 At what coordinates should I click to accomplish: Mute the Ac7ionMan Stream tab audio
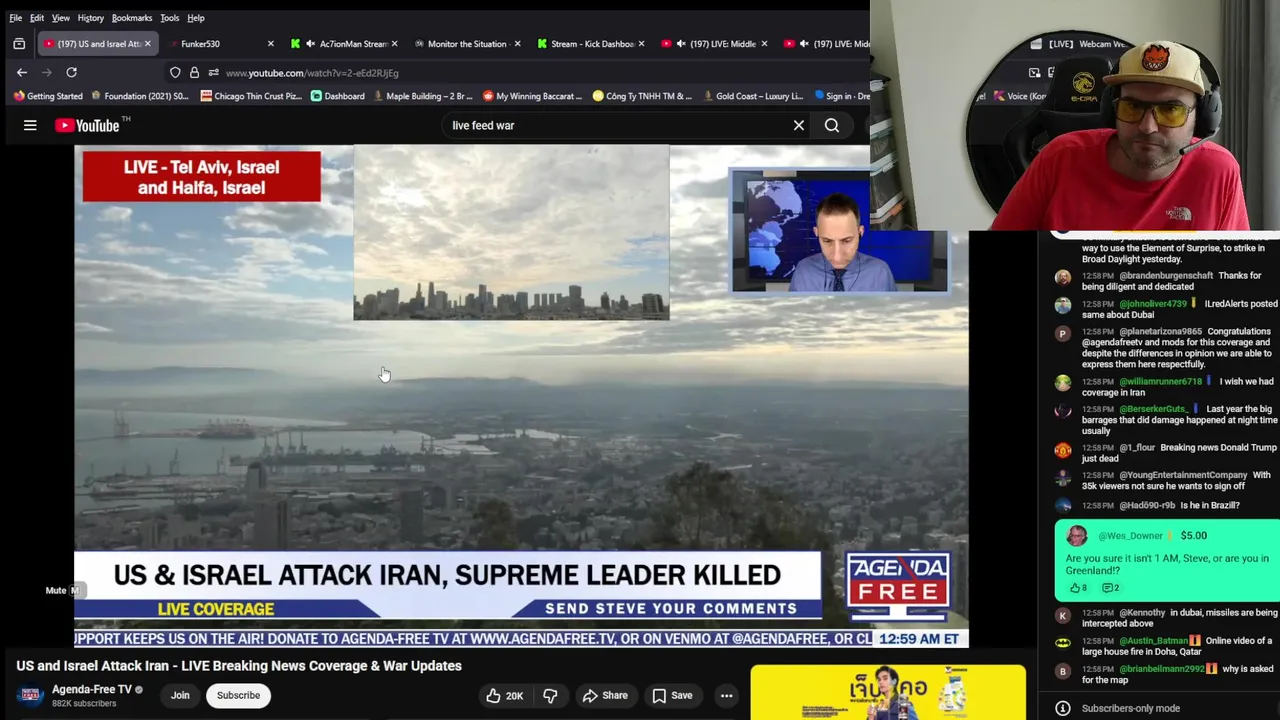pyautogui.click(x=310, y=44)
